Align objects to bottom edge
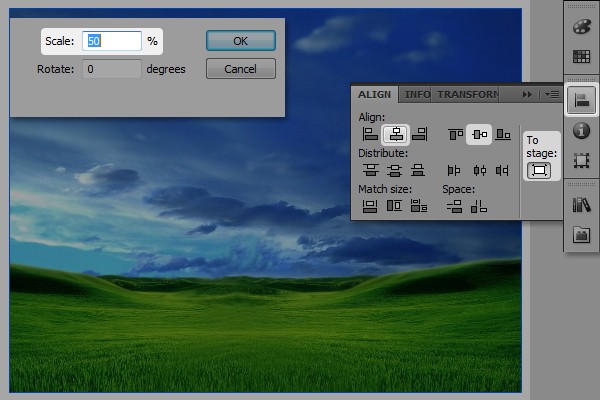Screen dimensions: 600x400 click(503, 134)
